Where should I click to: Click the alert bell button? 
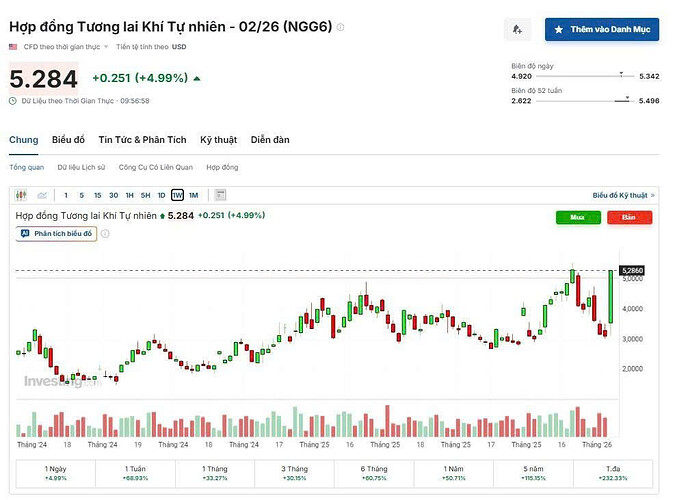517,30
